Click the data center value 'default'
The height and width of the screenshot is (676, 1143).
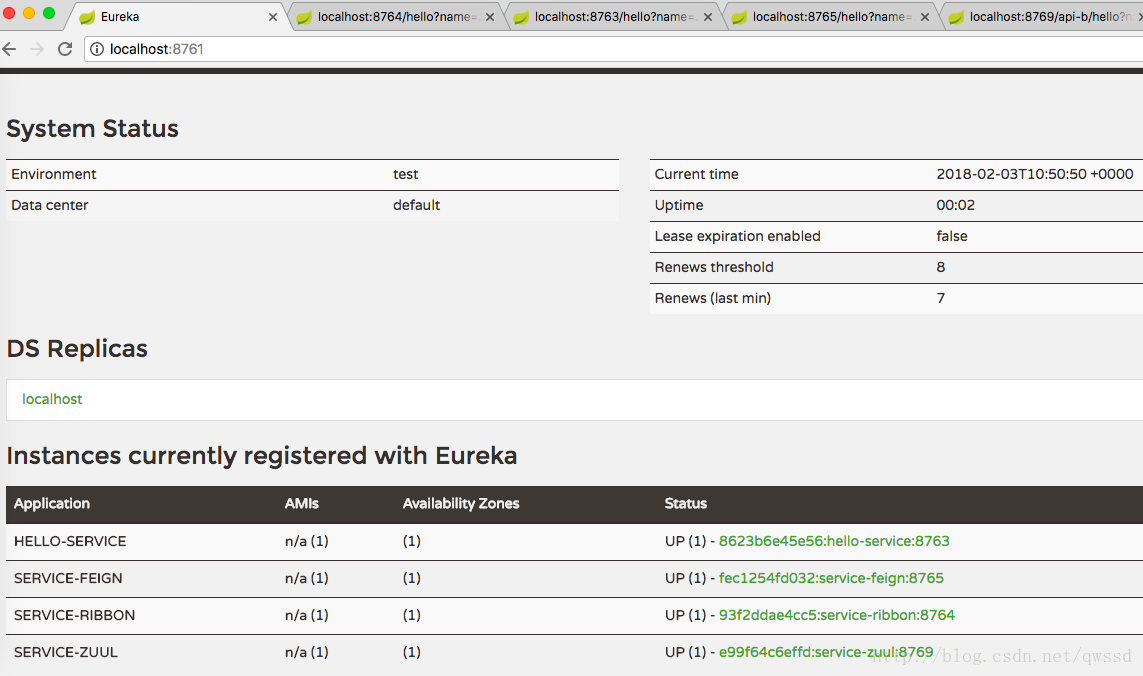(x=416, y=205)
